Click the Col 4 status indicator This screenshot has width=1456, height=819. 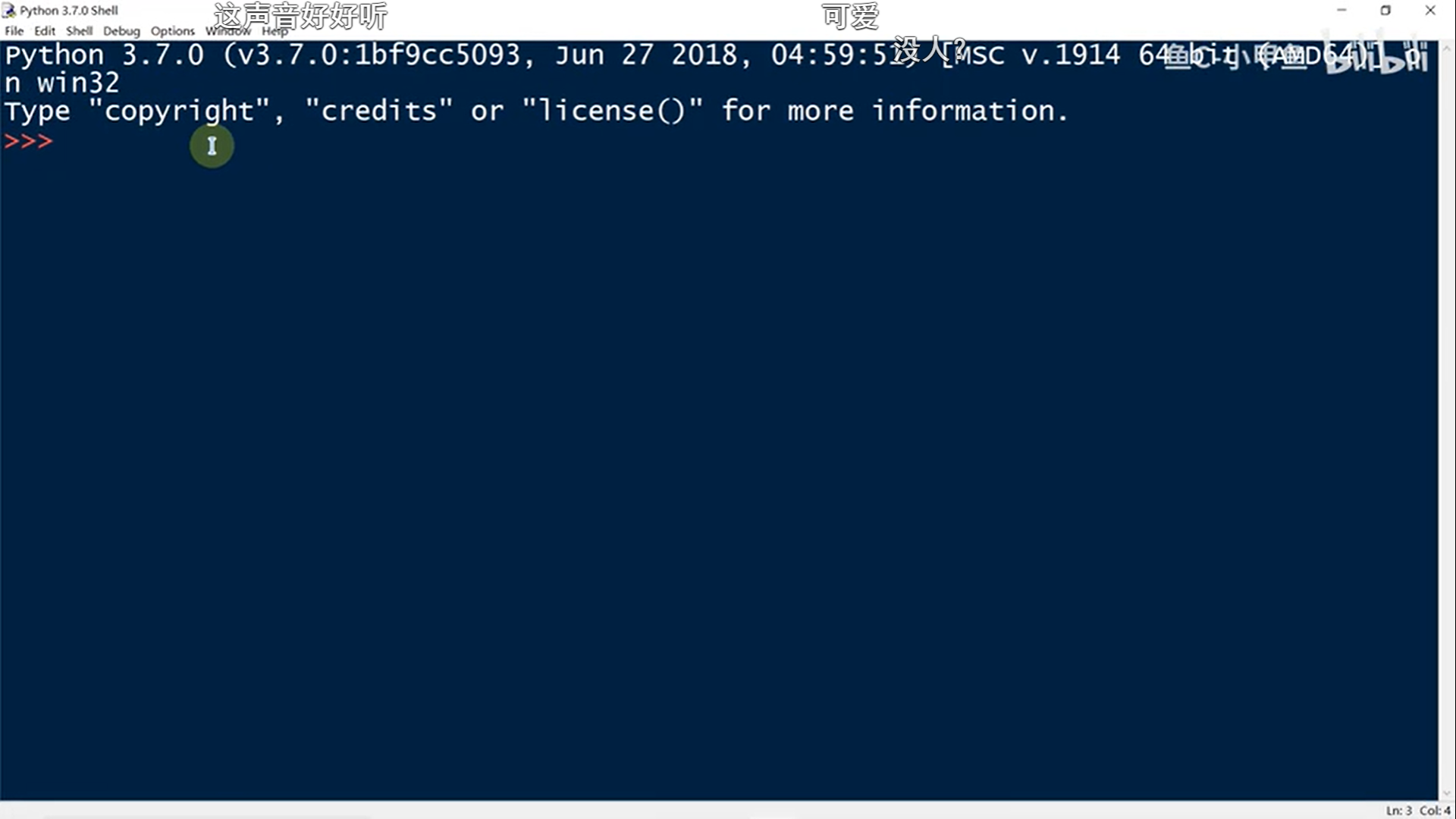1430,810
